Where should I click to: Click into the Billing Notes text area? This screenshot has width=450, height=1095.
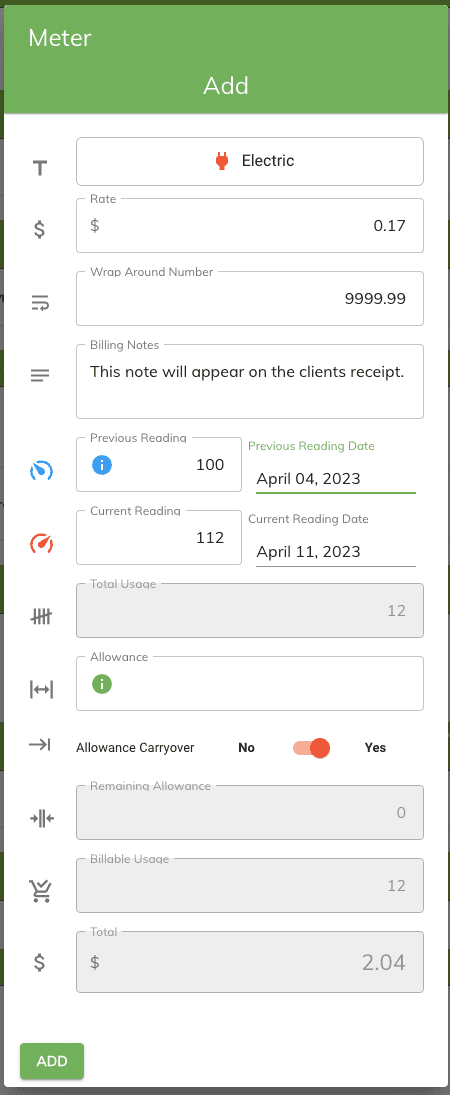point(249,381)
